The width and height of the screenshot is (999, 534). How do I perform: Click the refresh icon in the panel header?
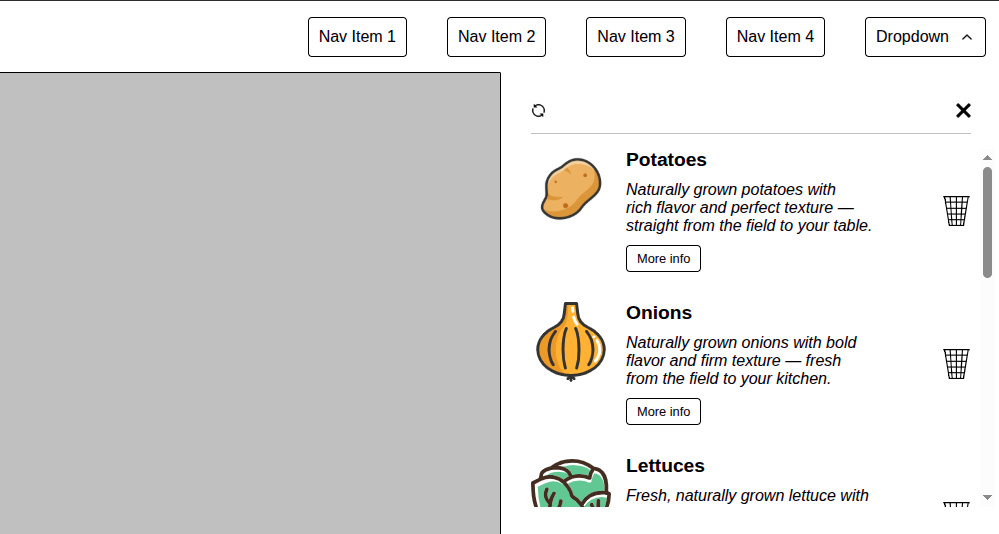coord(538,111)
